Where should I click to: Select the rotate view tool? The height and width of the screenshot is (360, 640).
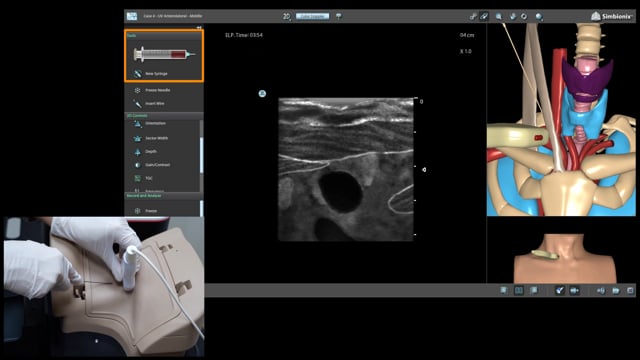(x=524, y=16)
